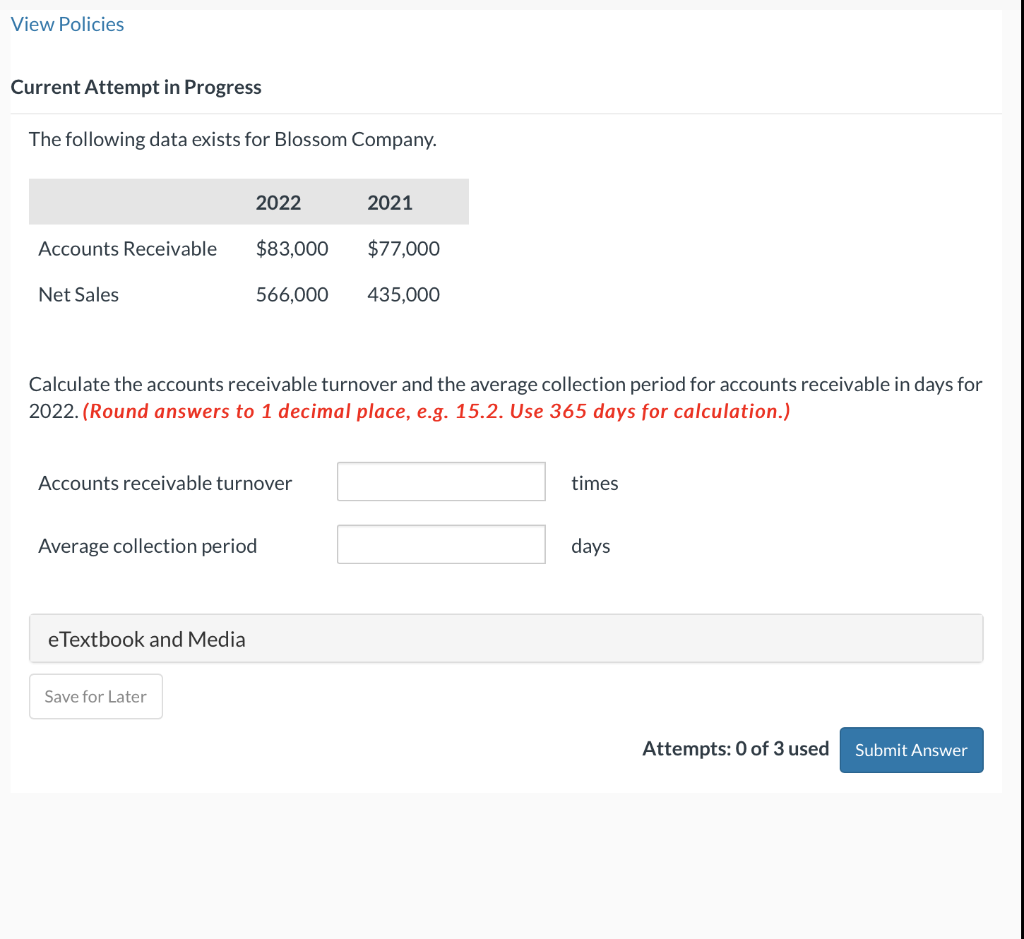Open the View Policies link

point(67,25)
